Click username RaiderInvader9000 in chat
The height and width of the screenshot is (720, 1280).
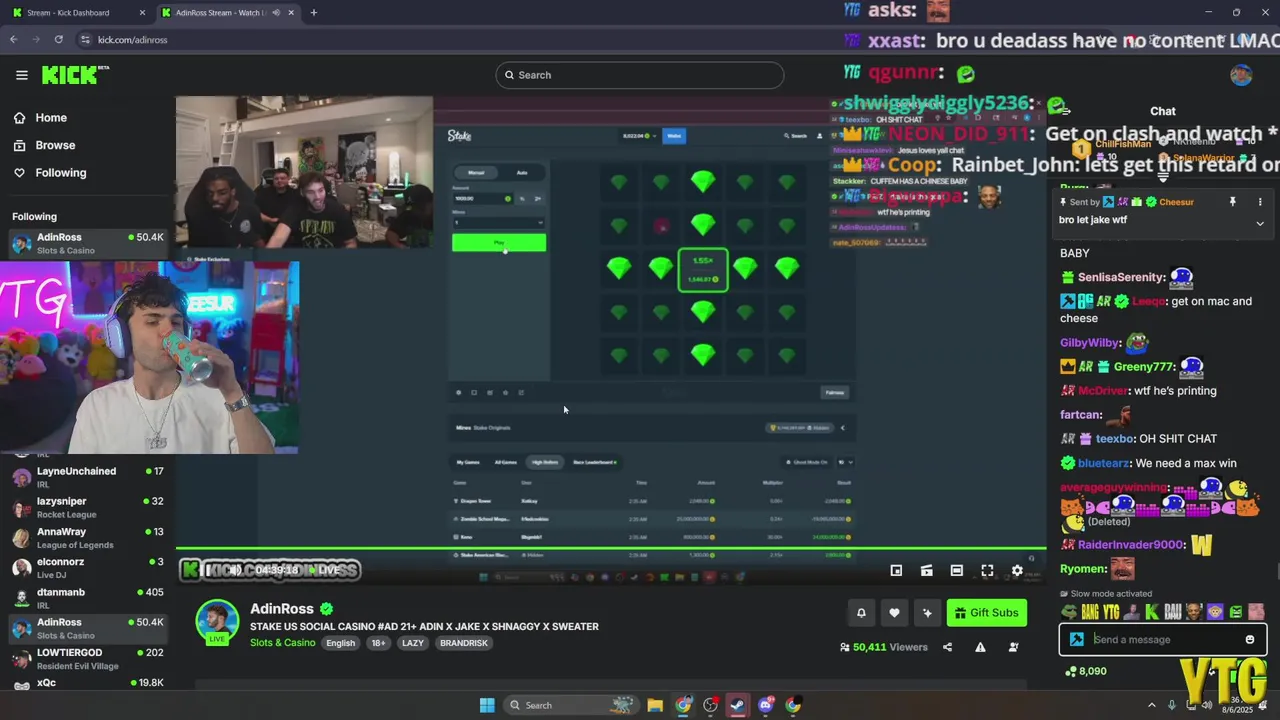tap(1130, 545)
